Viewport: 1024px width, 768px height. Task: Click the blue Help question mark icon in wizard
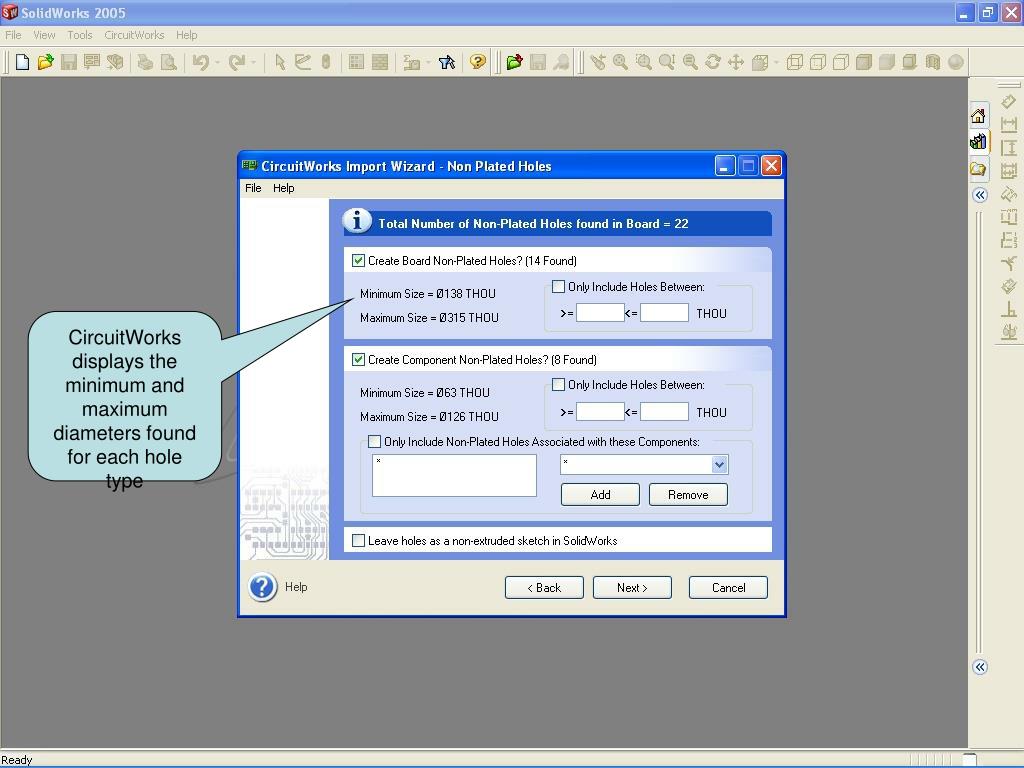[x=263, y=587]
